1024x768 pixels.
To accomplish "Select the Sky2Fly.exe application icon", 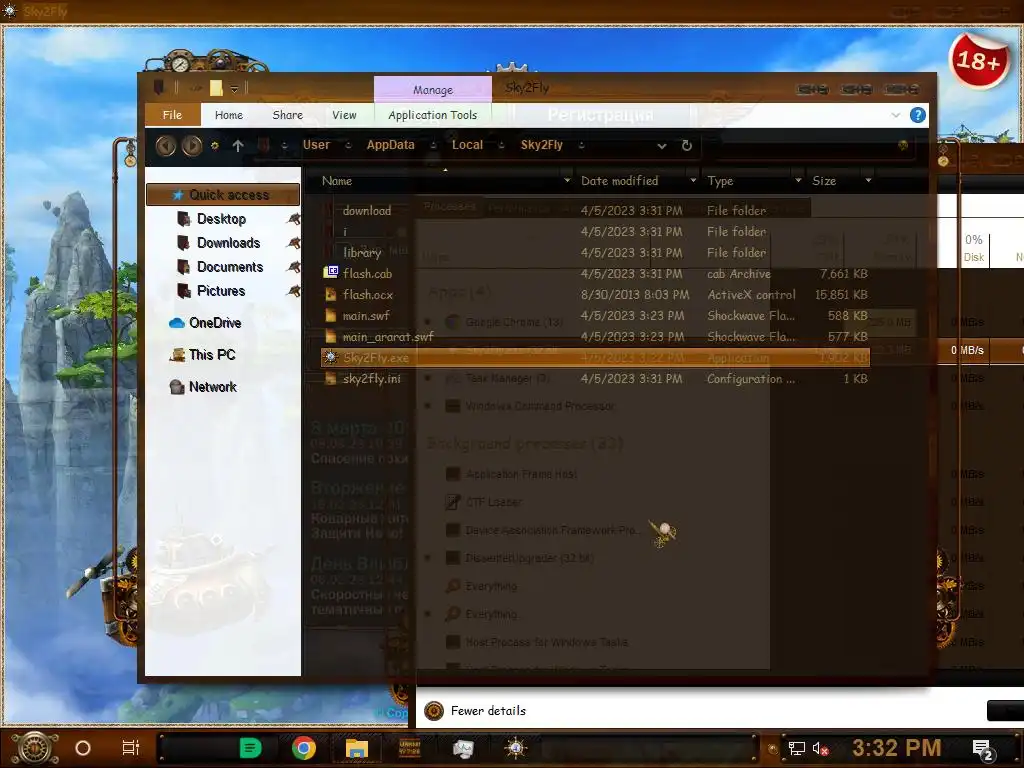I will click(330, 357).
